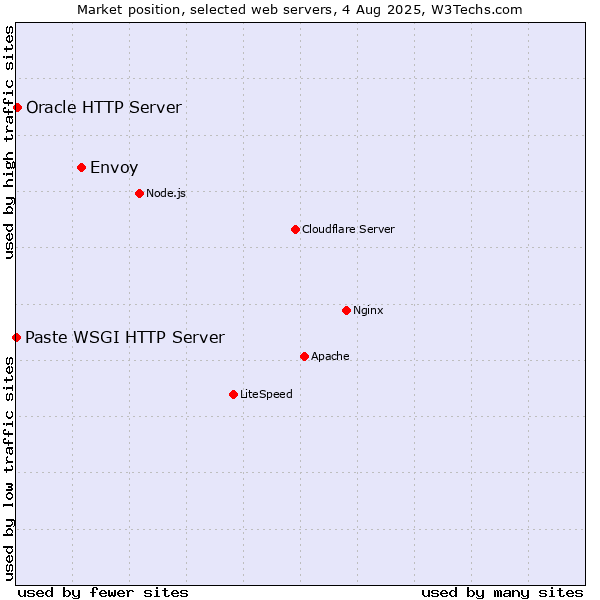
Task: Click the 'Envoy' label
Action: pyautogui.click(x=114, y=168)
